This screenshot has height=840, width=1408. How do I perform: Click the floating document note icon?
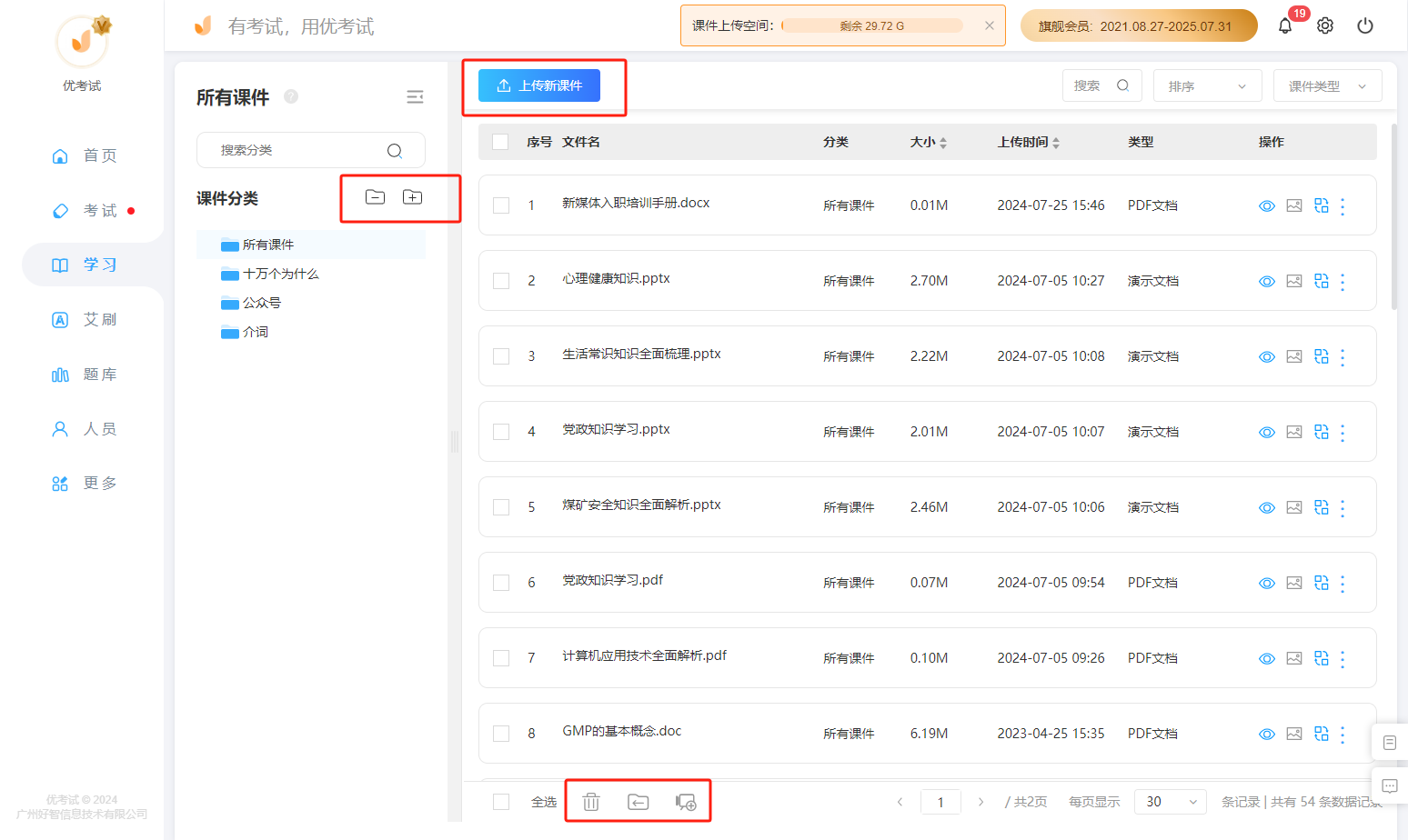[1390, 743]
